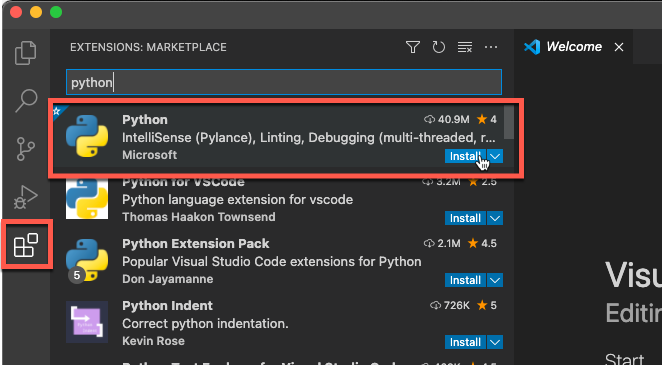Image resolution: width=662 pixels, height=365 pixels.
Task: Click the 4.5 star rating of Extension Pack
Action: tap(482, 243)
